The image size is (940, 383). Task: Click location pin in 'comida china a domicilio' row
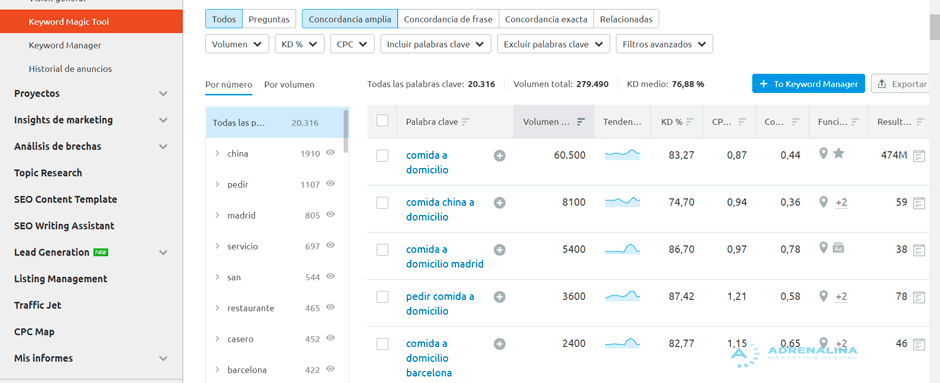(x=824, y=202)
